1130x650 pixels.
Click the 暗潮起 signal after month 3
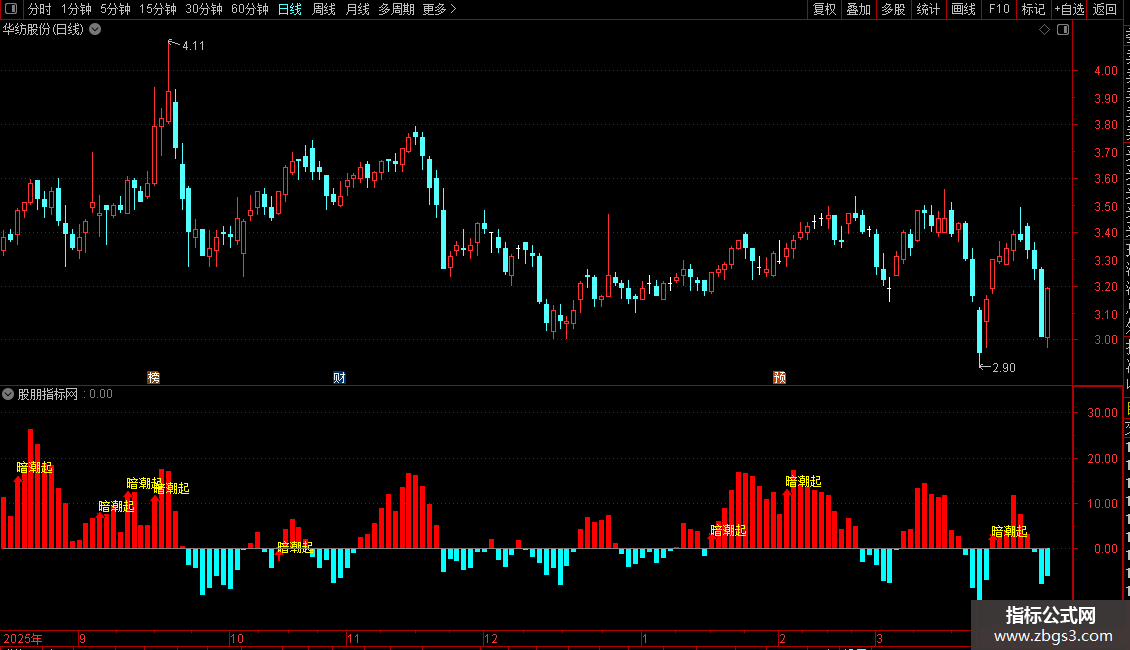1009,532
